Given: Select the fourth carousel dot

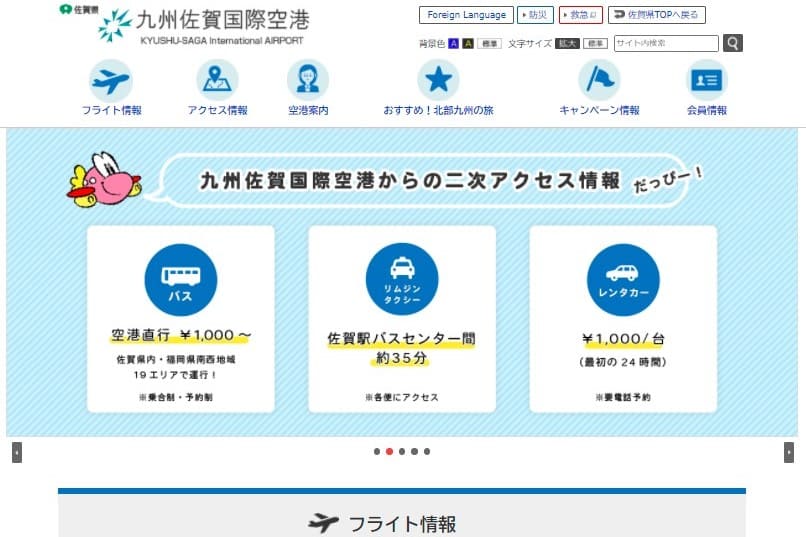Looking at the screenshot, I should (x=414, y=452).
